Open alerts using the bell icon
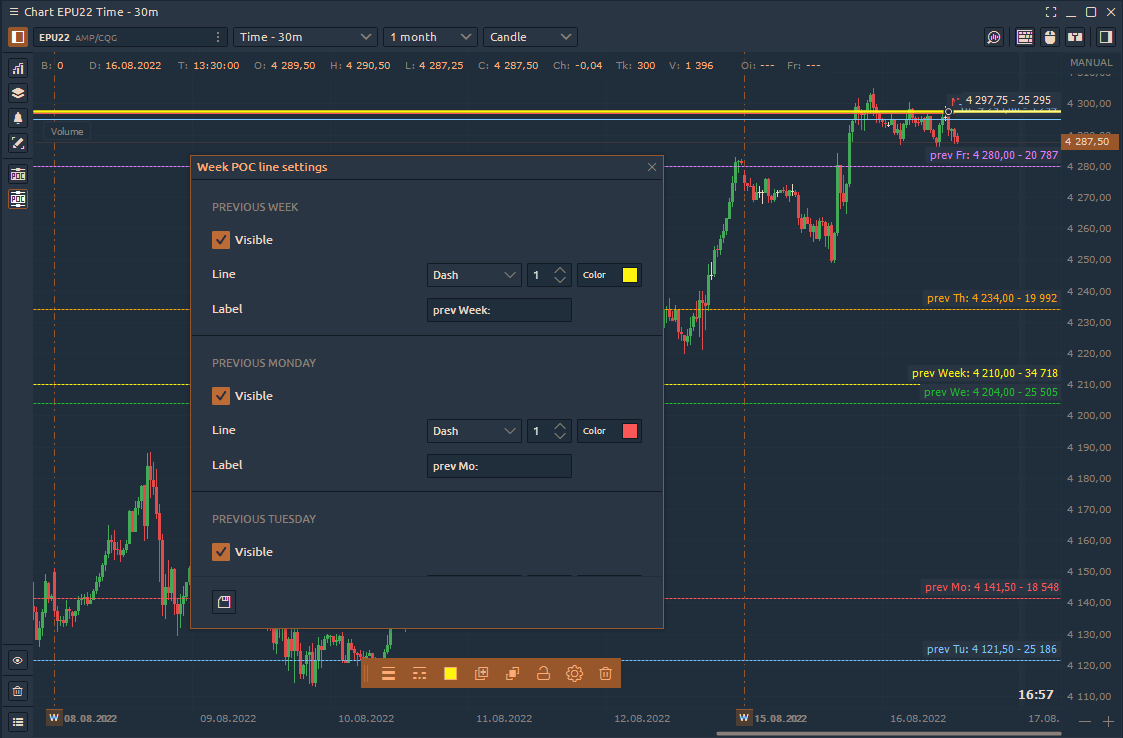The image size is (1123, 738). [17, 118]
